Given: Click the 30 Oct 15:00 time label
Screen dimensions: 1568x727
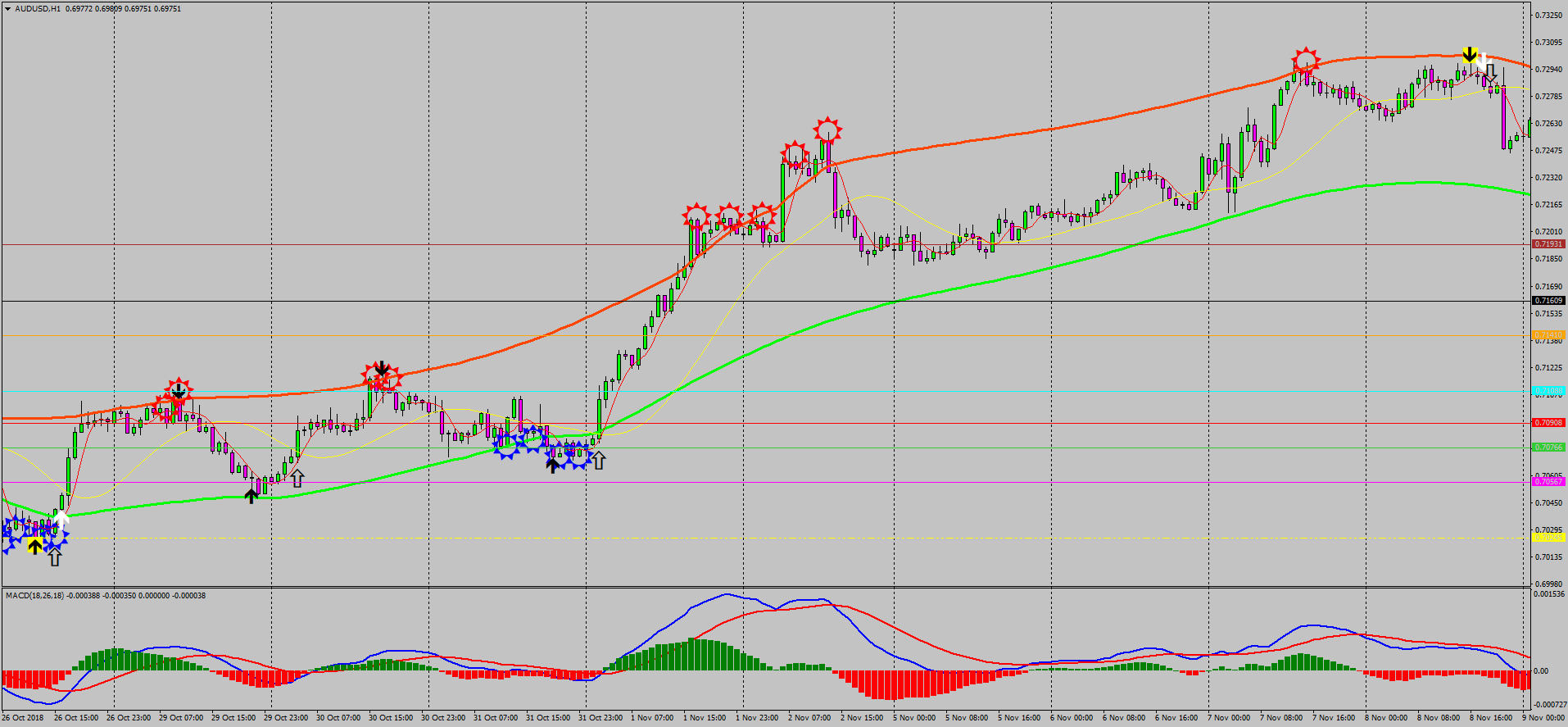Looking at the screenshot, I should 391,718.
